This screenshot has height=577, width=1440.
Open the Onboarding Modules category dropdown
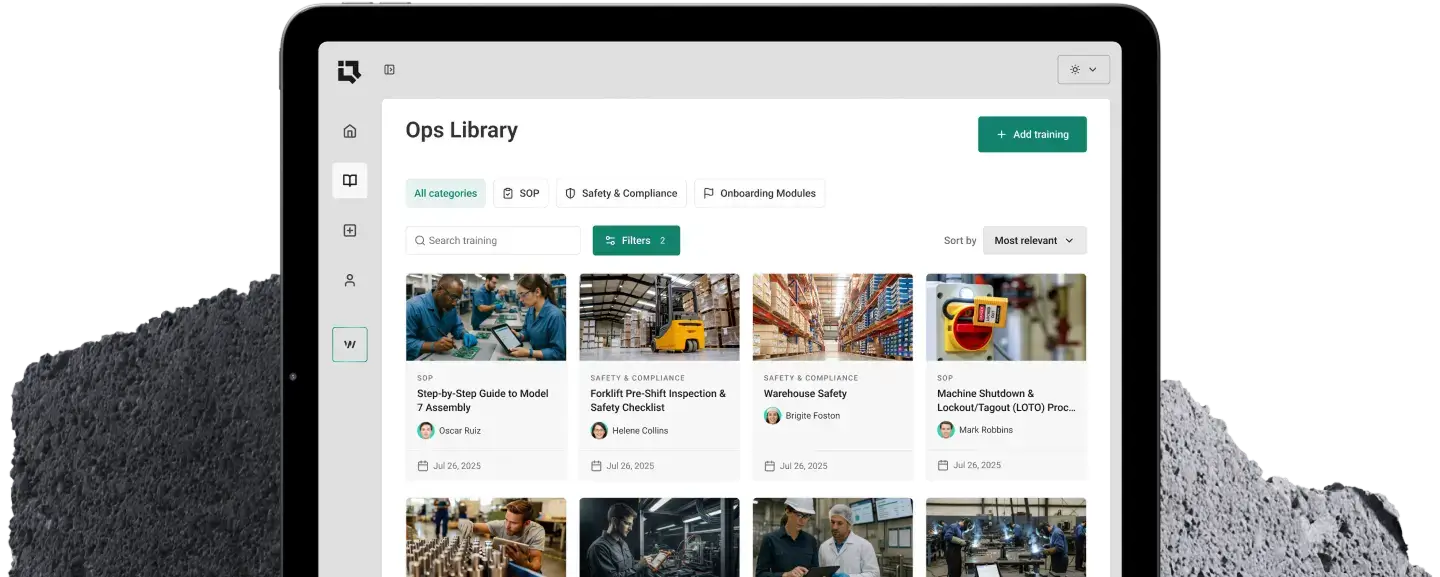coord(759,193)
